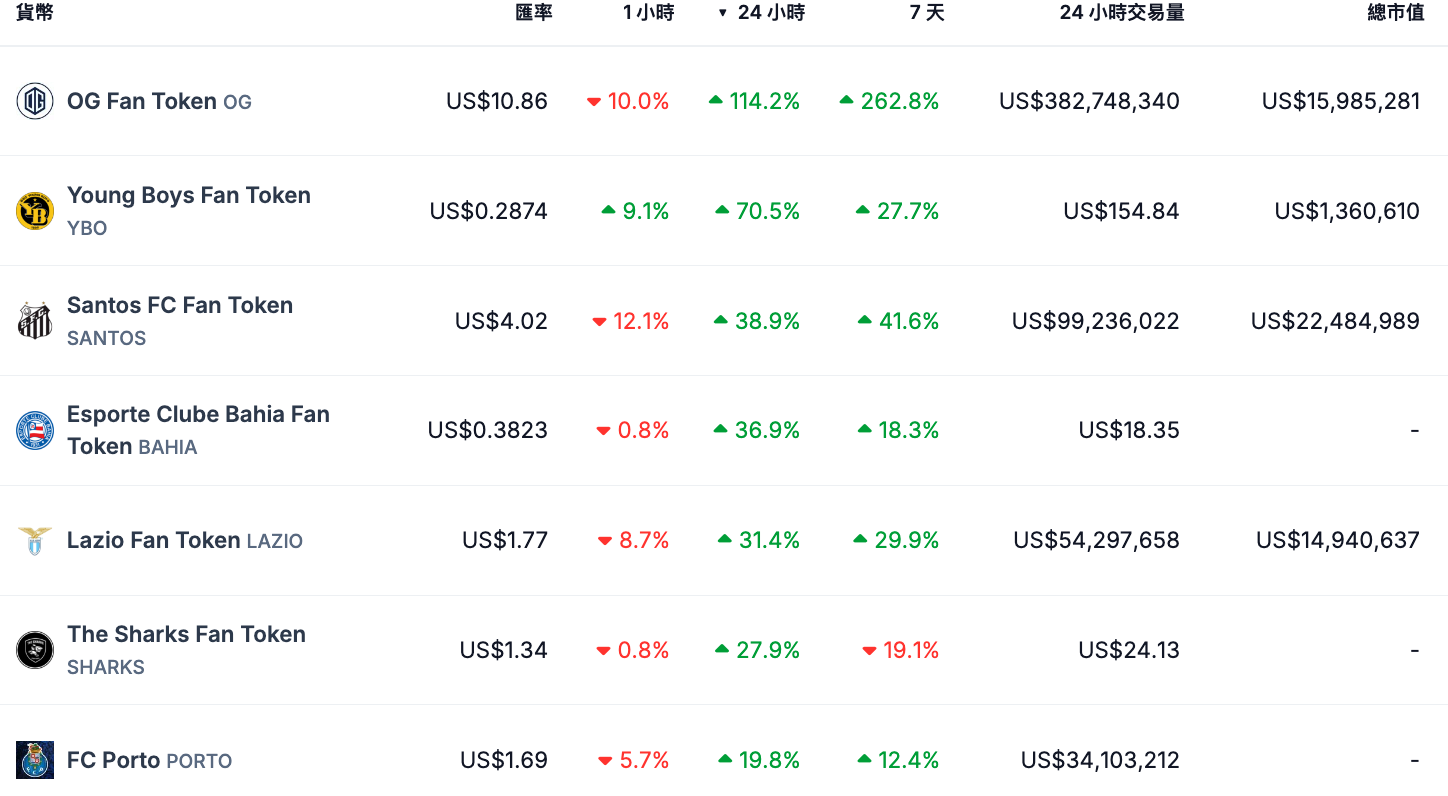Open Esporte Clube Bahia Fan Token page
This screenshot has width=1448, height=796.
[x=198, y=415]
